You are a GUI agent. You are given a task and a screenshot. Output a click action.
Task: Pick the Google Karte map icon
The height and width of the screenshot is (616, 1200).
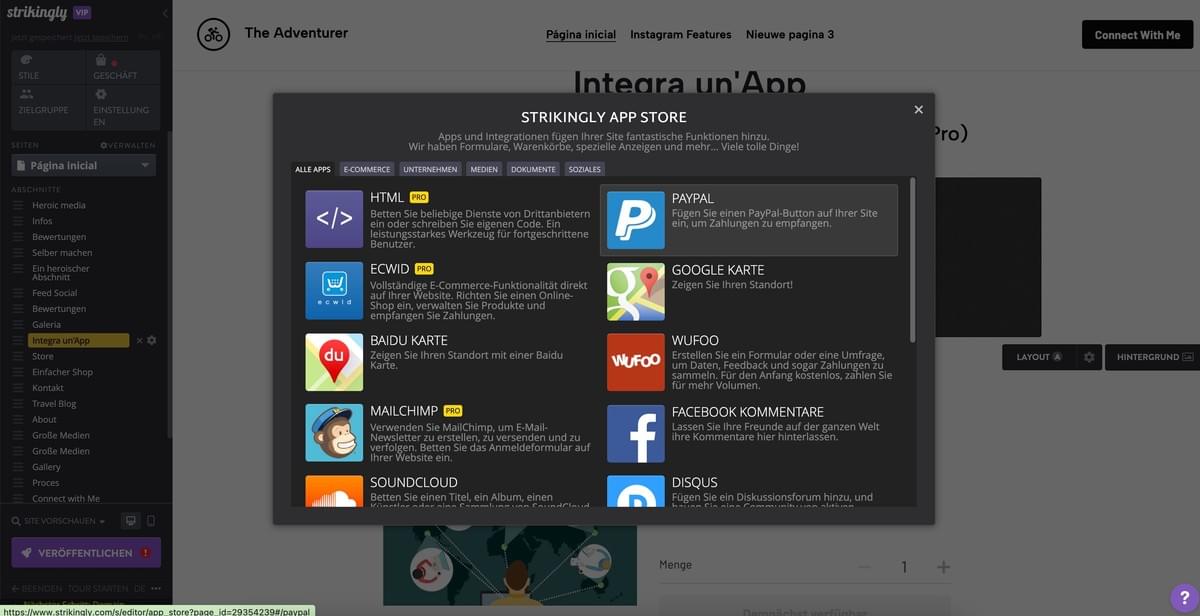coord(636,291)
